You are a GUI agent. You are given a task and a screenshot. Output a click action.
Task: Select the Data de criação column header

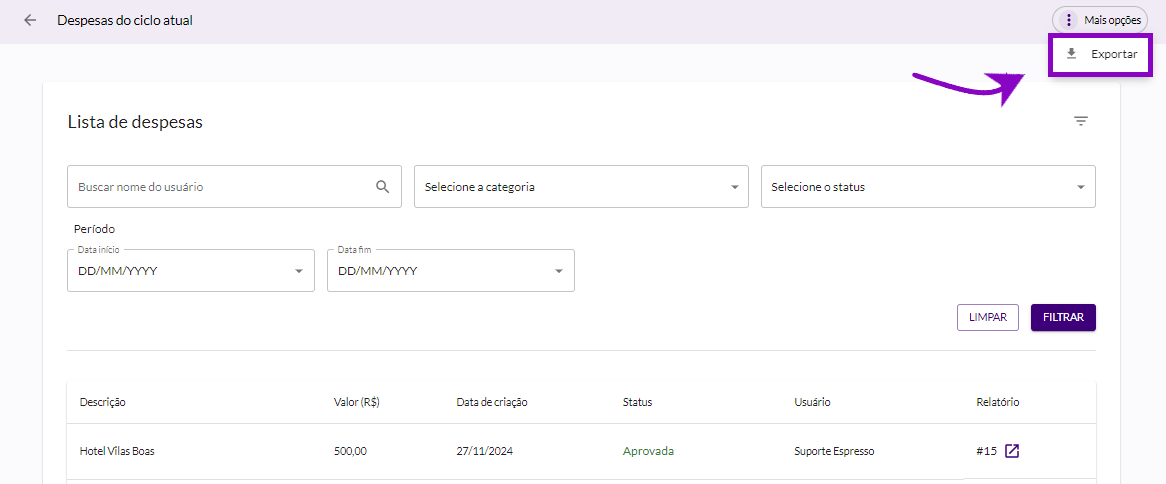tap(492, 402)
